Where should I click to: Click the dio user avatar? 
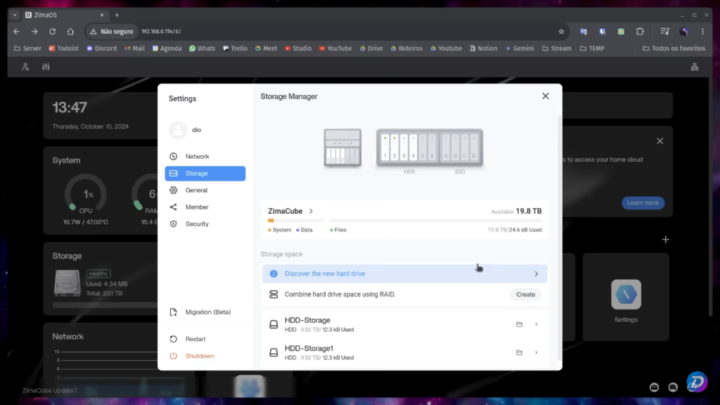178,129
